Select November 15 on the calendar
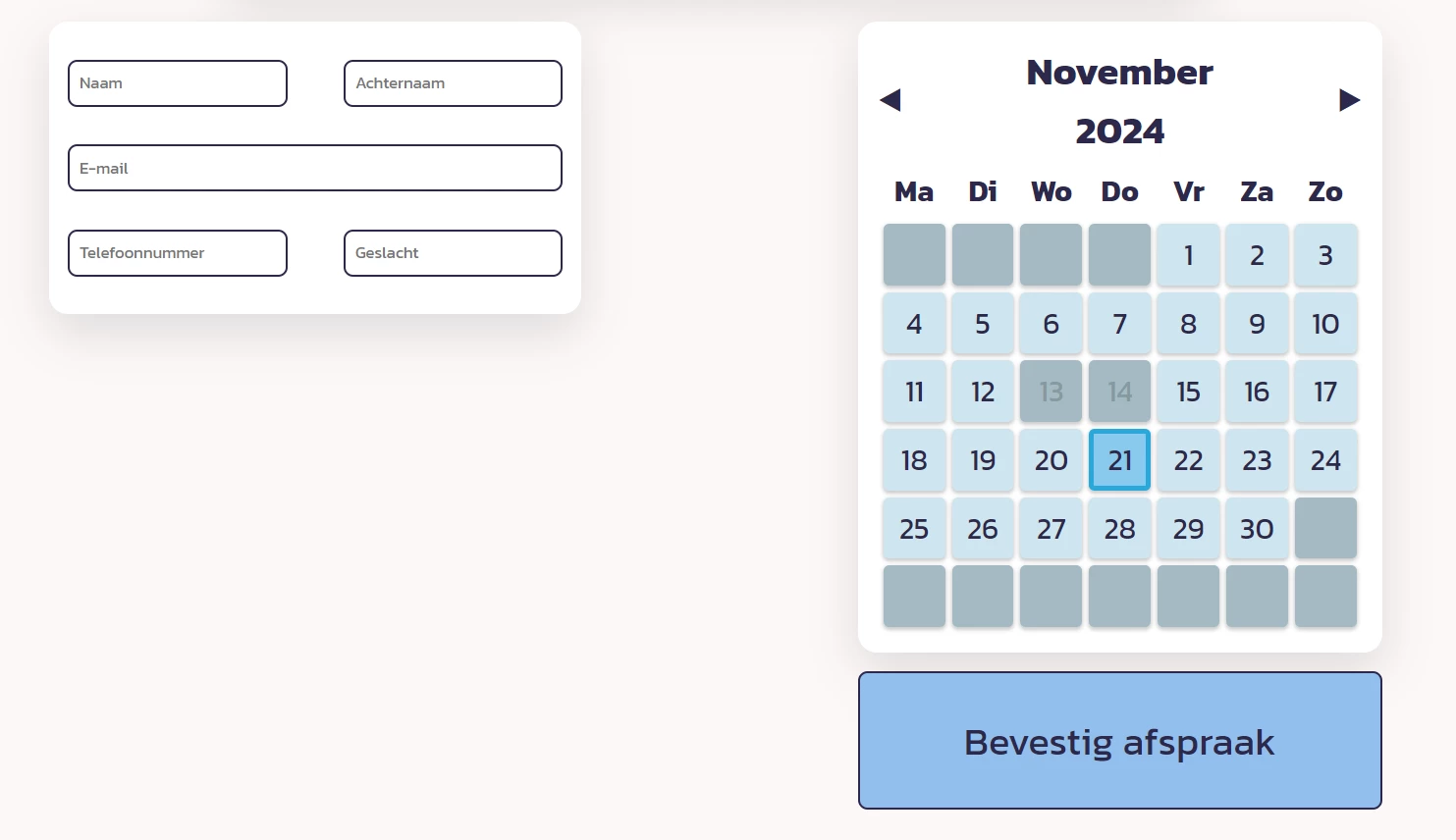The width and height of the screenshot is (1456, 840). [x=1188, y=392]
